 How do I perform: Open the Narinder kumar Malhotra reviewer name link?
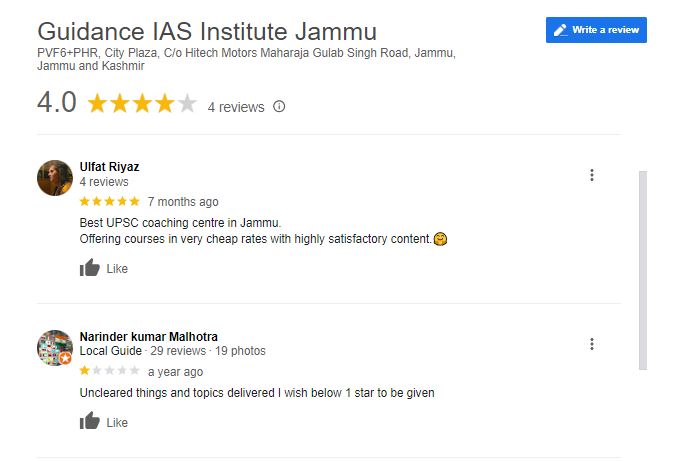pos(149,337)
